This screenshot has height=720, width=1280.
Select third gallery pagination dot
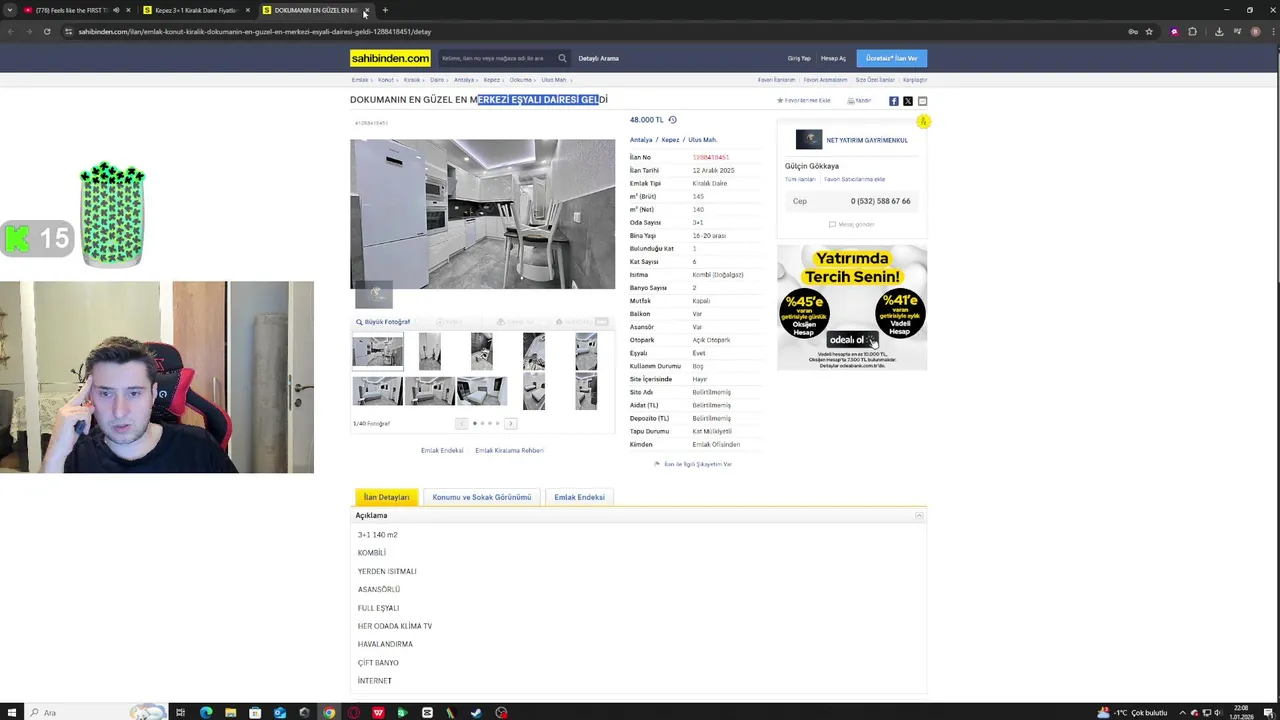point(490,423)
